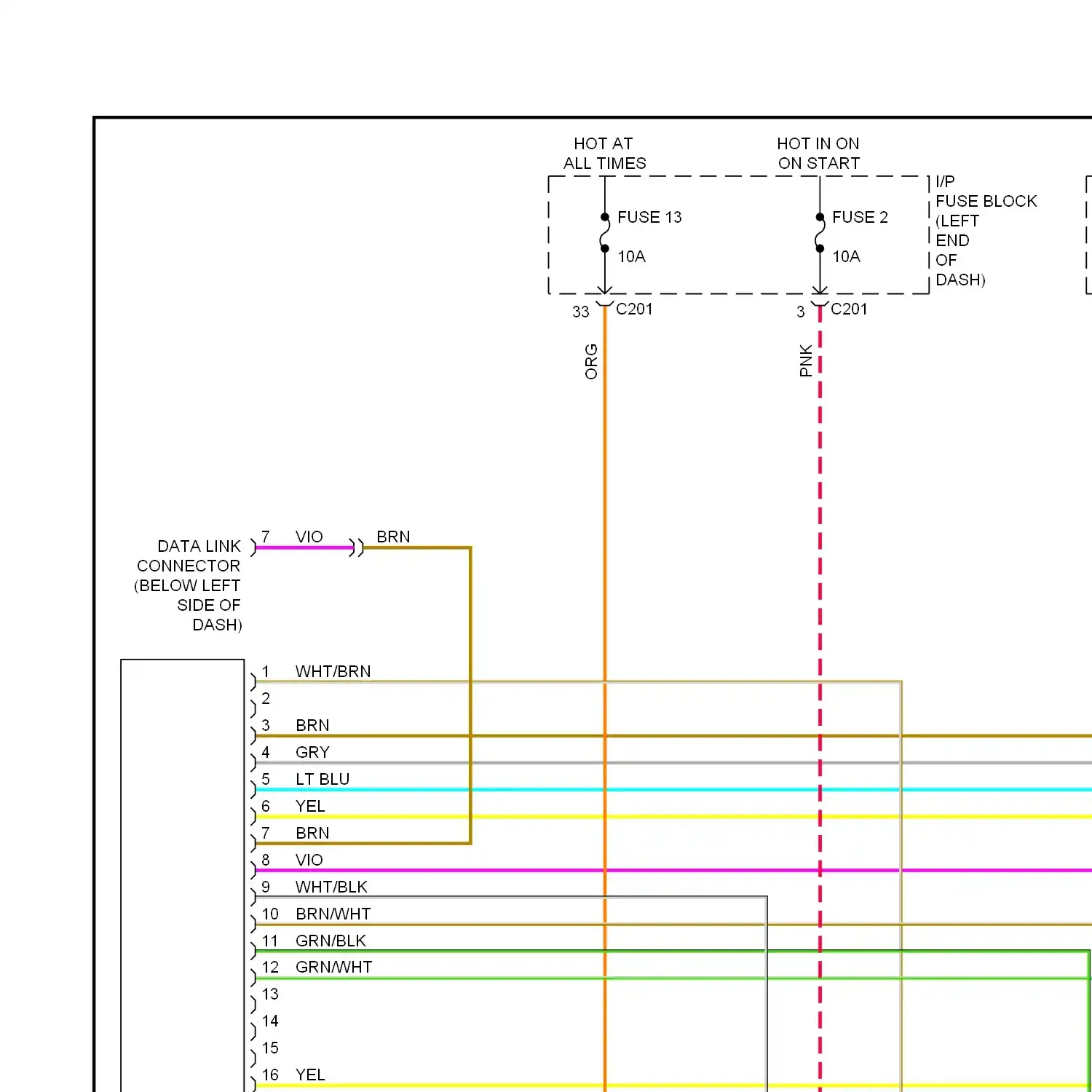Screen dimensions: 1092x1092
Task: Click pin number 33 below fuse block
Action: coord(580,312)
